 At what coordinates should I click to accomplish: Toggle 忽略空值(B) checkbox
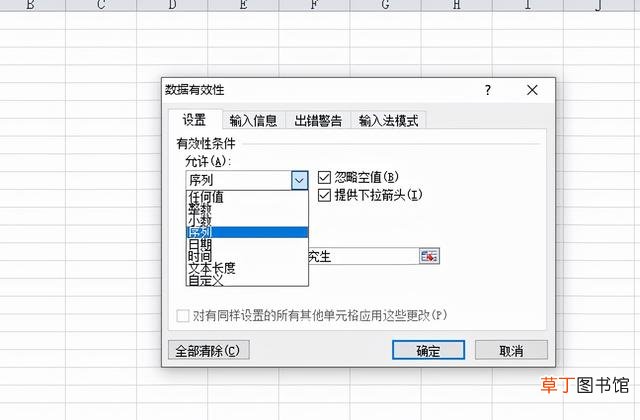(x=324, y=177)
